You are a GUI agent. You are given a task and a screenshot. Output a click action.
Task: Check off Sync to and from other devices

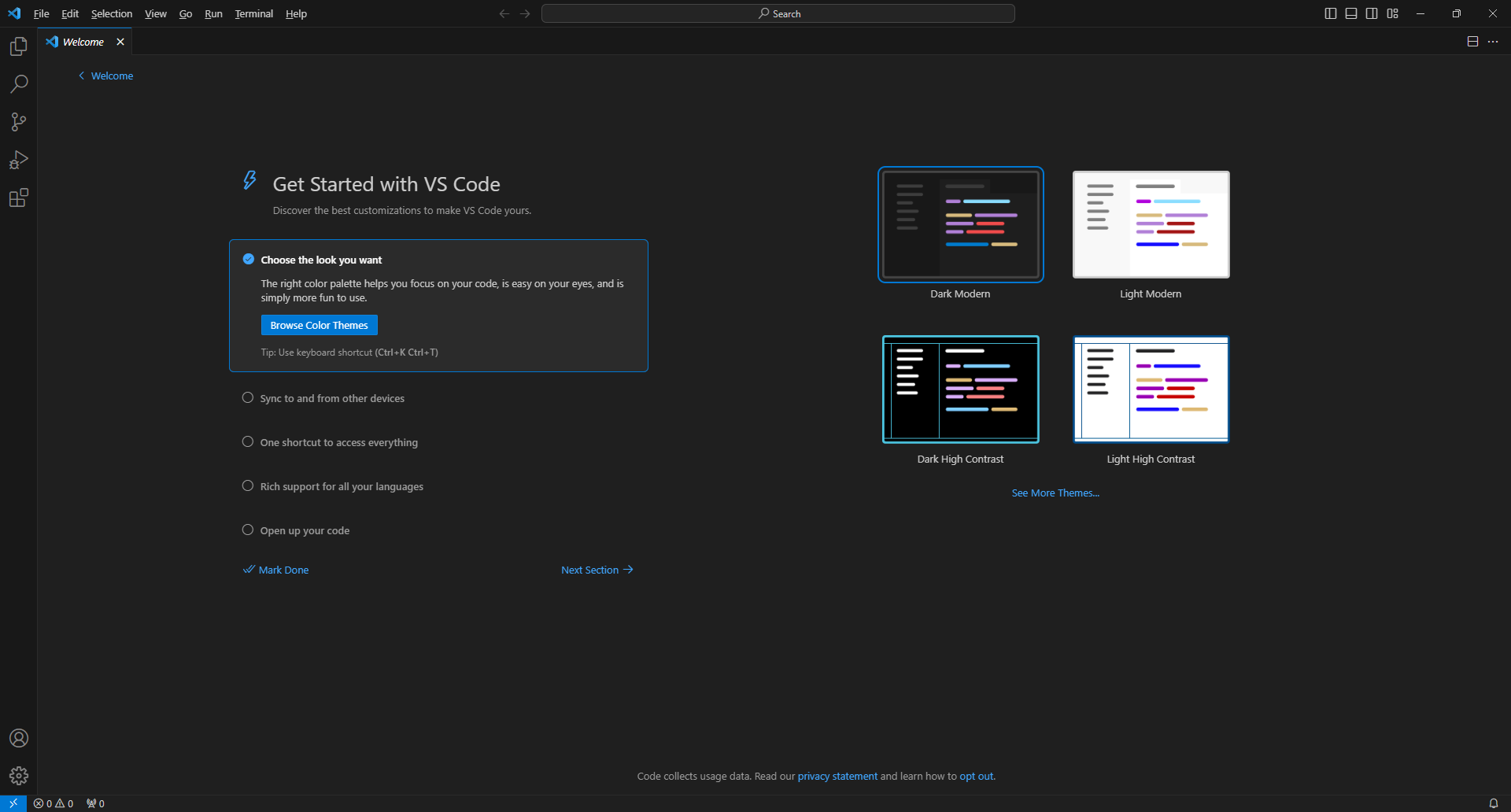click(x=247, y=397)
